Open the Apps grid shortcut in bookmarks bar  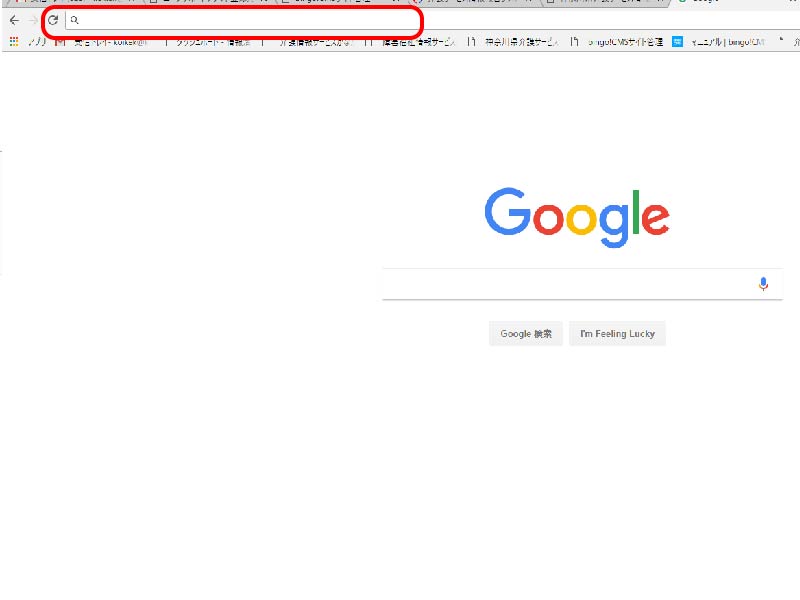pyautogui.click(x=14, y=42)
